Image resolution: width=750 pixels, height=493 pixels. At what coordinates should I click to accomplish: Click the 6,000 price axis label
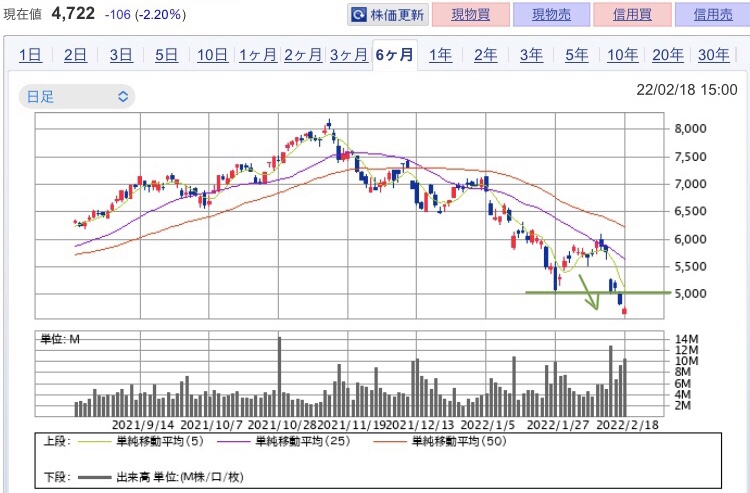pyautogui.click(x=690, y=239)
